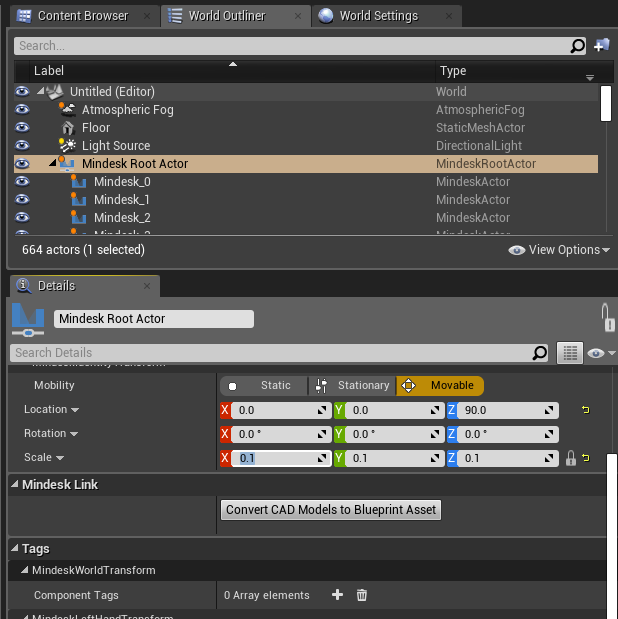Toggle the Scale ratio lock
618x619 pixels.
coord(571,458)
